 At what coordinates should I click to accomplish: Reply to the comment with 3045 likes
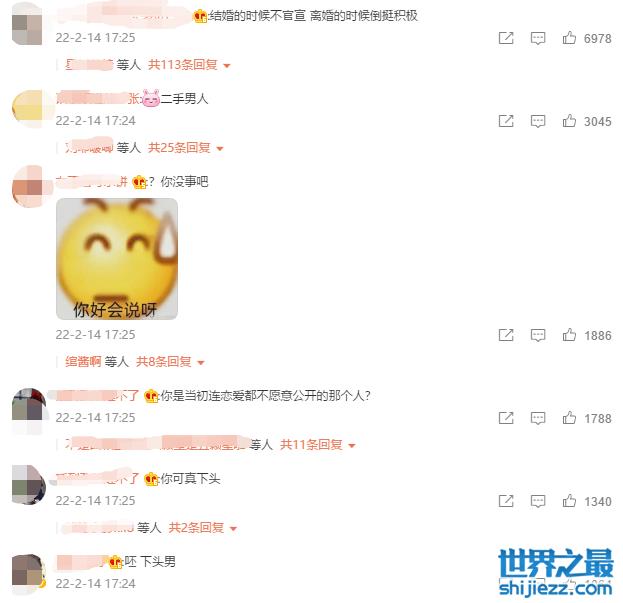(x=538, y=121)
